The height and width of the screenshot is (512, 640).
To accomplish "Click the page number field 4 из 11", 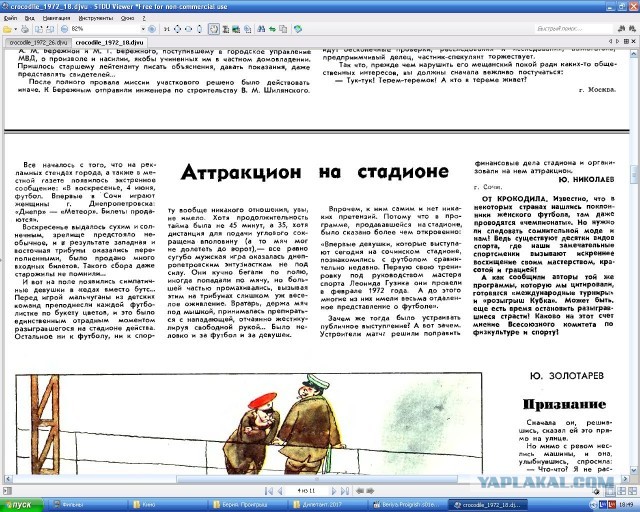I will pyautogui.click(x=306, y=491).
